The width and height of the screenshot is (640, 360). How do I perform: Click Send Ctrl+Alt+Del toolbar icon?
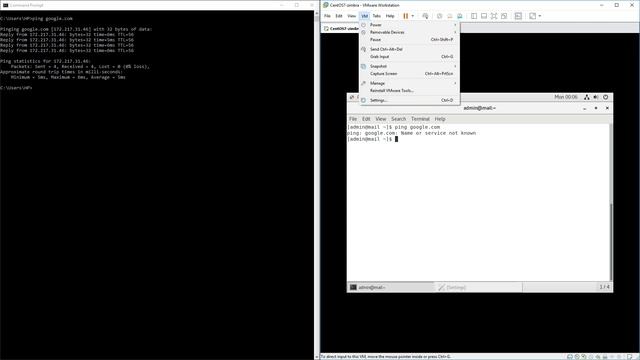click(425, 16)
